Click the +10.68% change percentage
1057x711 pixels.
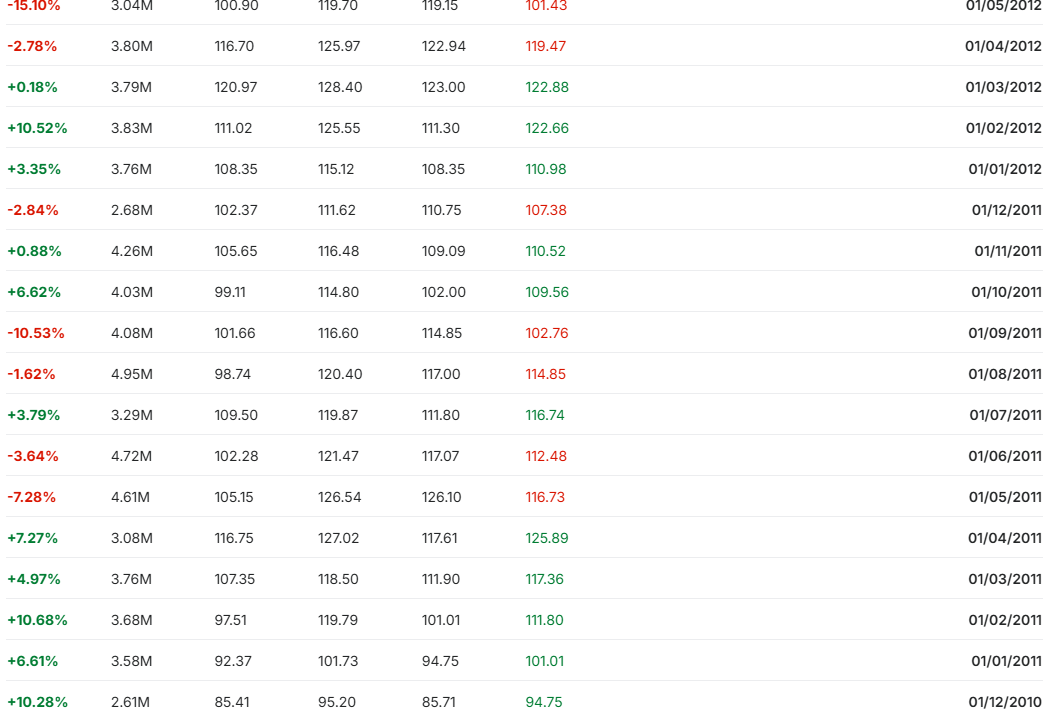(37, 620)
